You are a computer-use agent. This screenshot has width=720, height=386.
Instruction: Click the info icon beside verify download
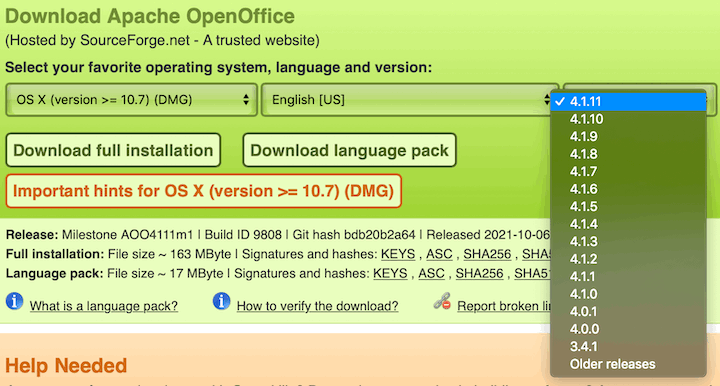(x=221, y=302)
